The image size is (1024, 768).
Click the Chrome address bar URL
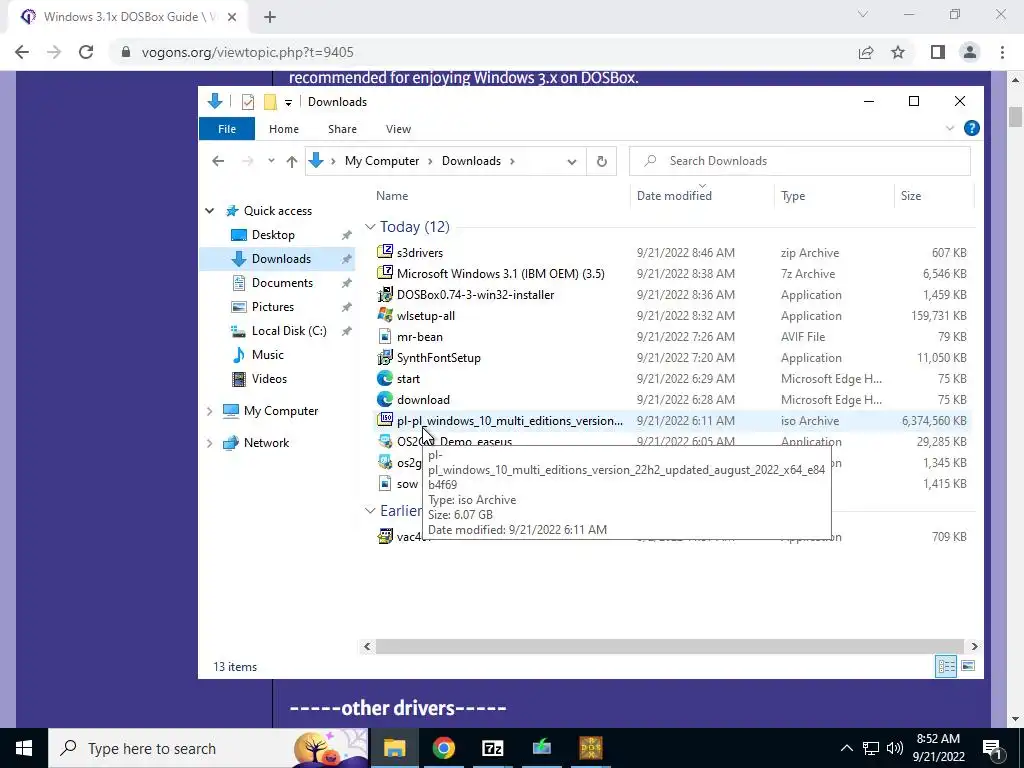coord(248,52)
